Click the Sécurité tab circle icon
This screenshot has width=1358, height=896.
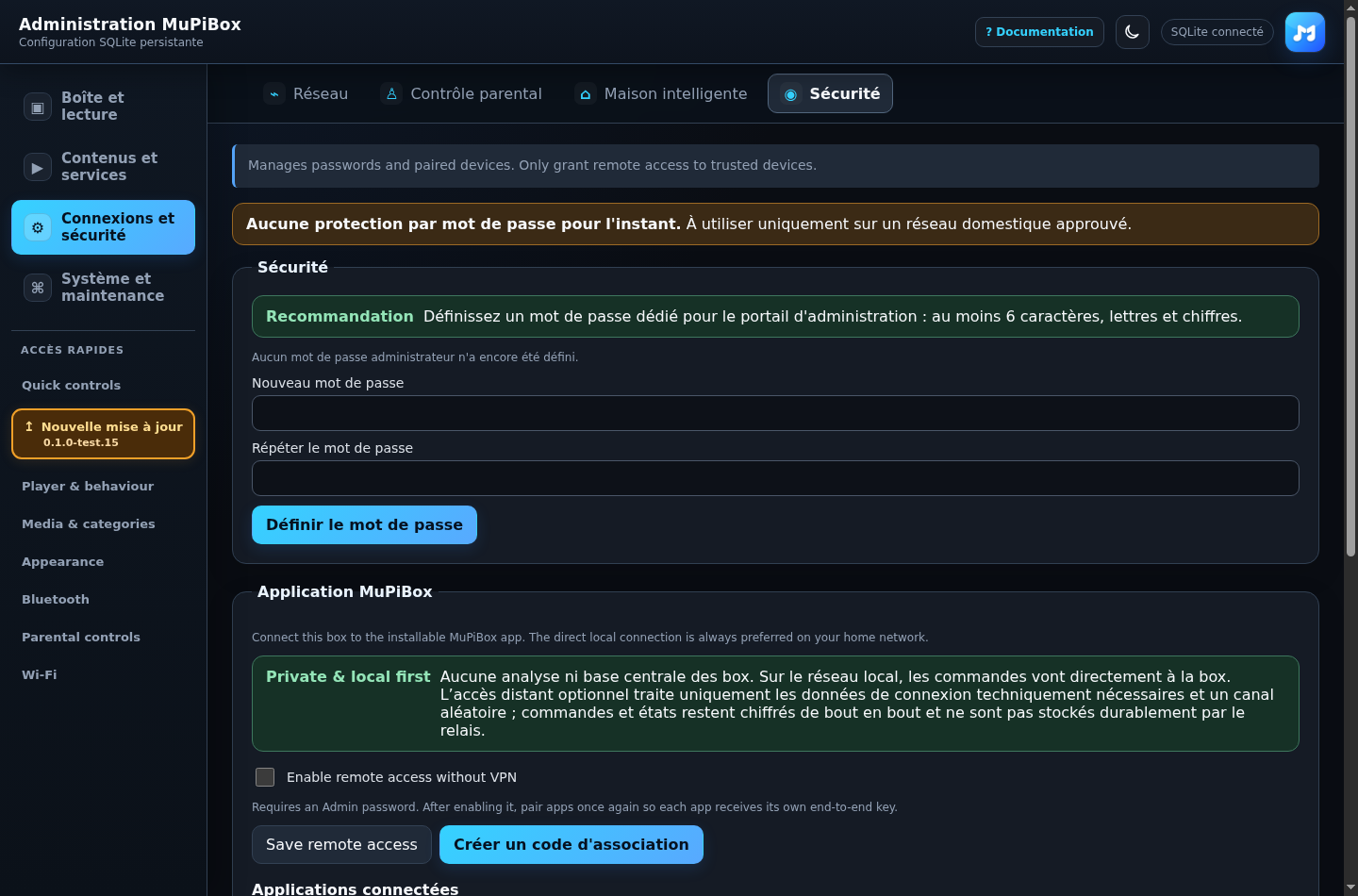[790, 93]
